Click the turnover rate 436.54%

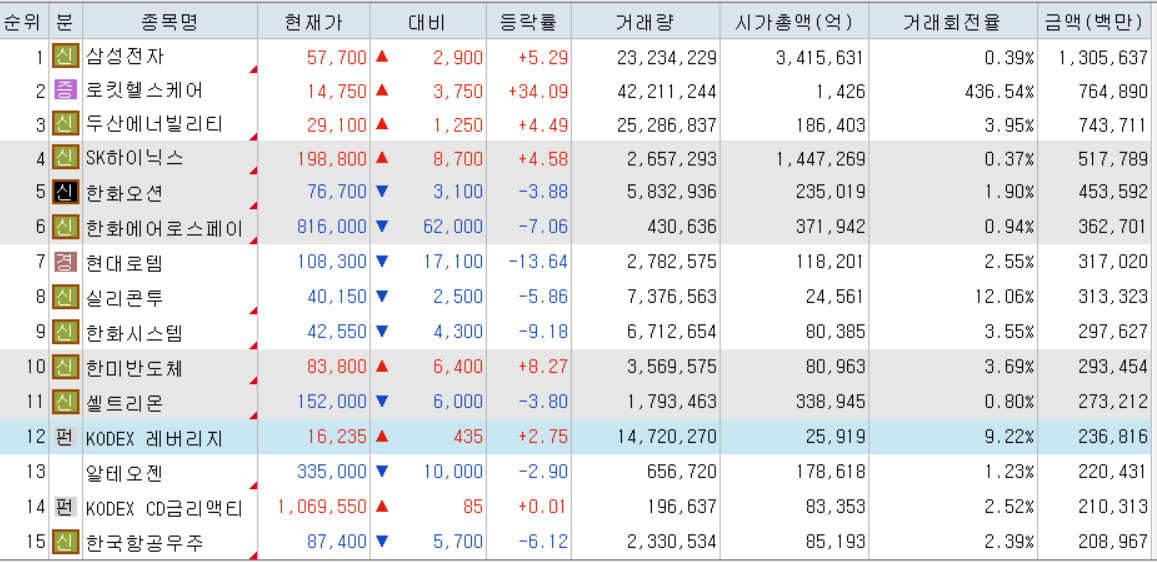coord(999,91)
